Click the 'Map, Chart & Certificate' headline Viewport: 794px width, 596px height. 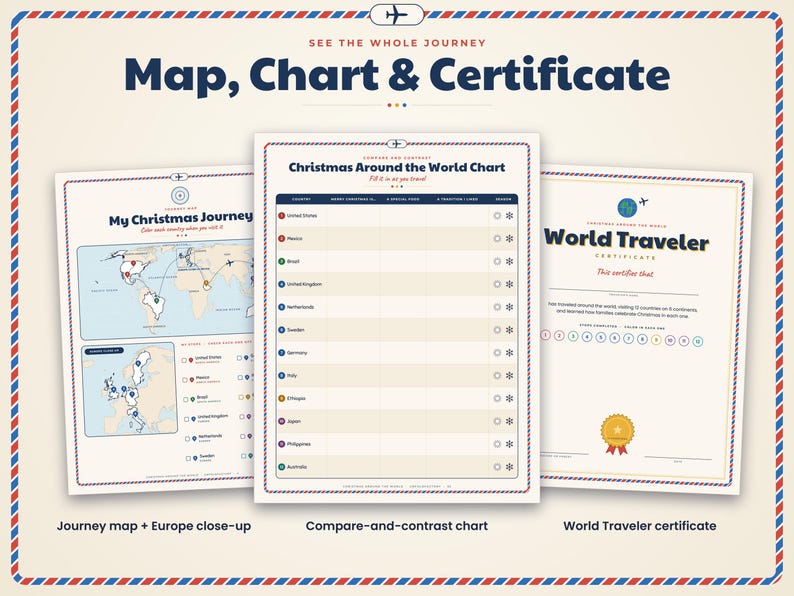(x=397, y=76)
